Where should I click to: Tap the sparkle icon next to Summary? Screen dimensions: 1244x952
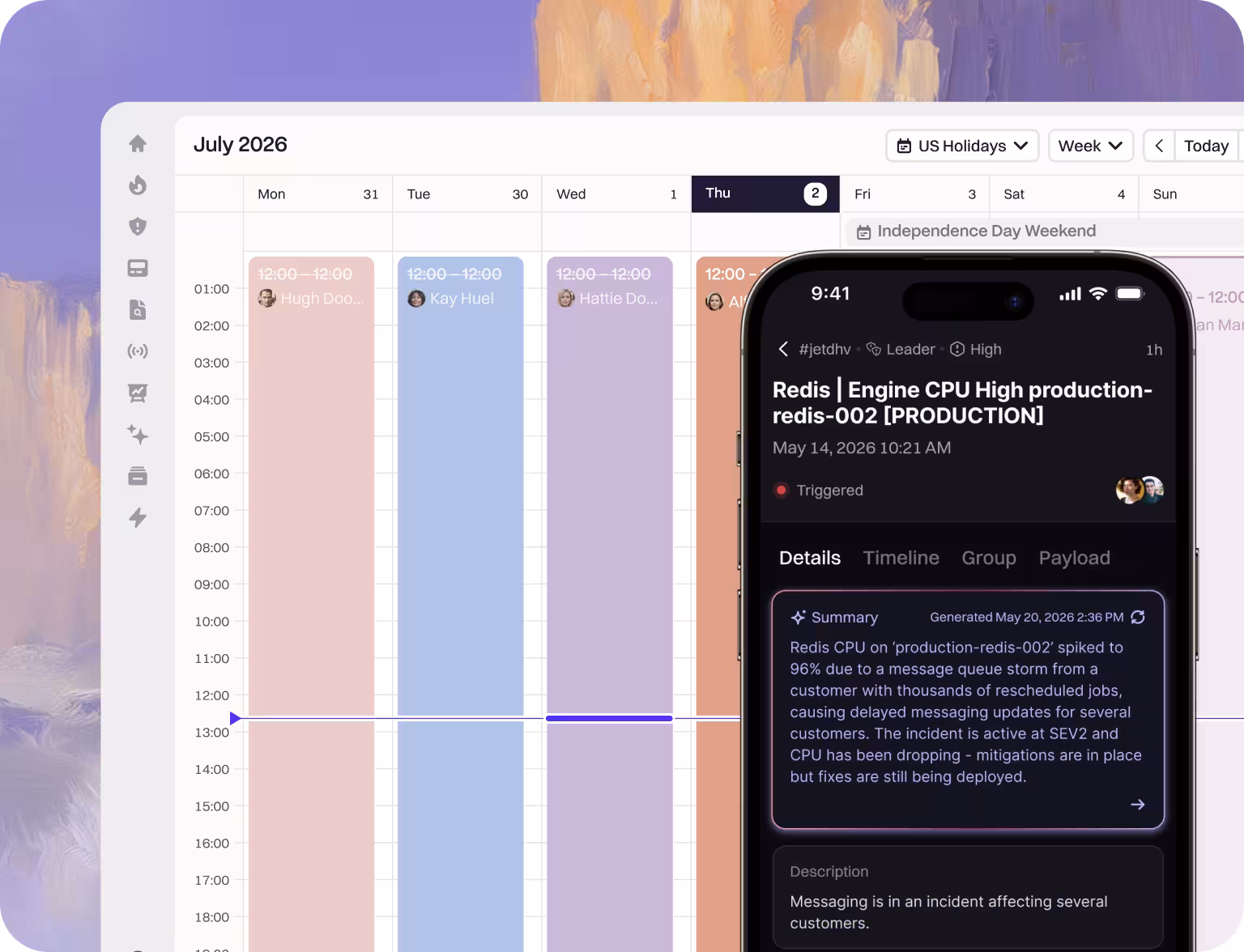click(x=799, y=617)
